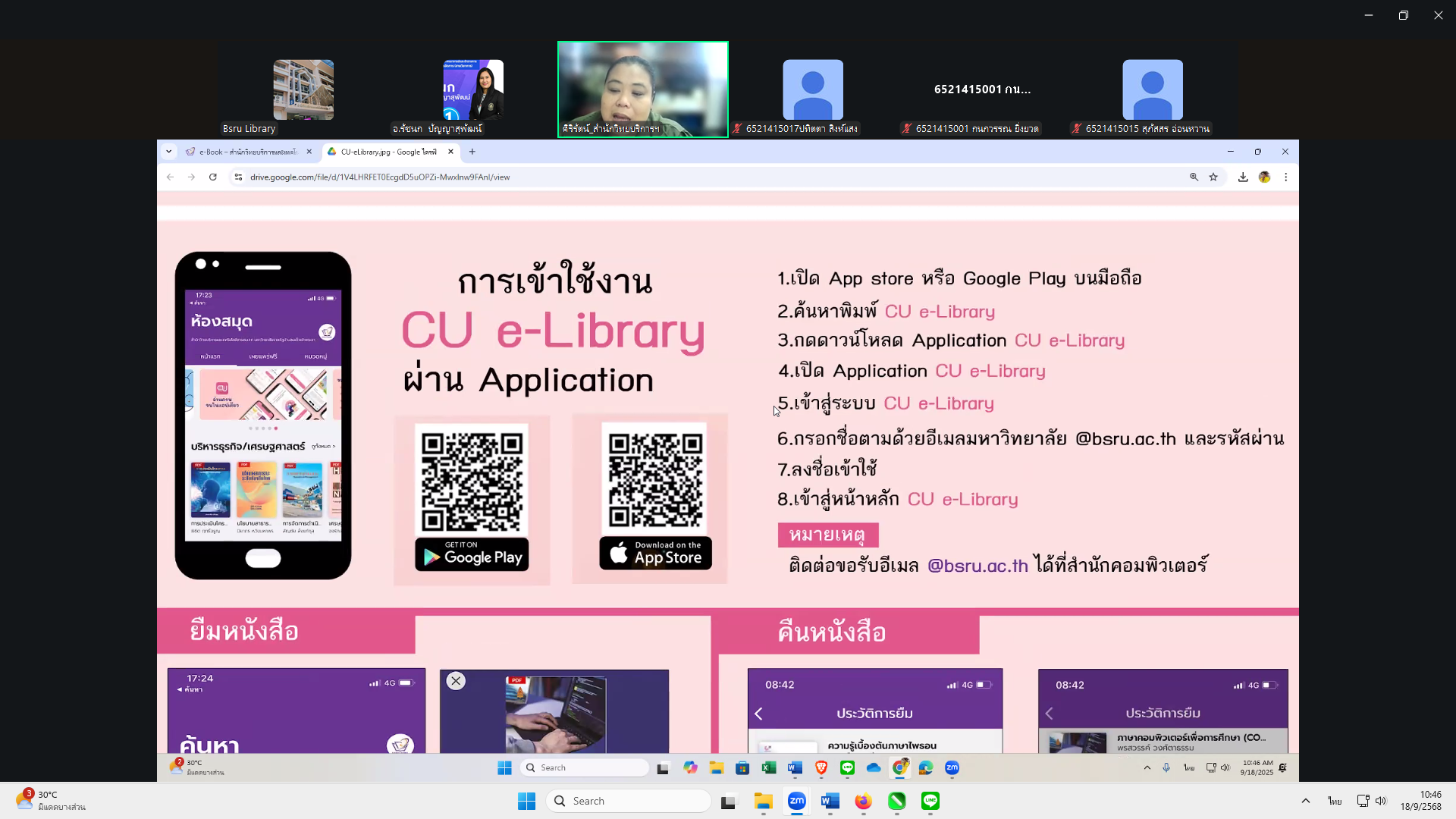Click Task View on the main Windows taskbar
Viewport: 1456px width, 819px height.
(730, 801)
